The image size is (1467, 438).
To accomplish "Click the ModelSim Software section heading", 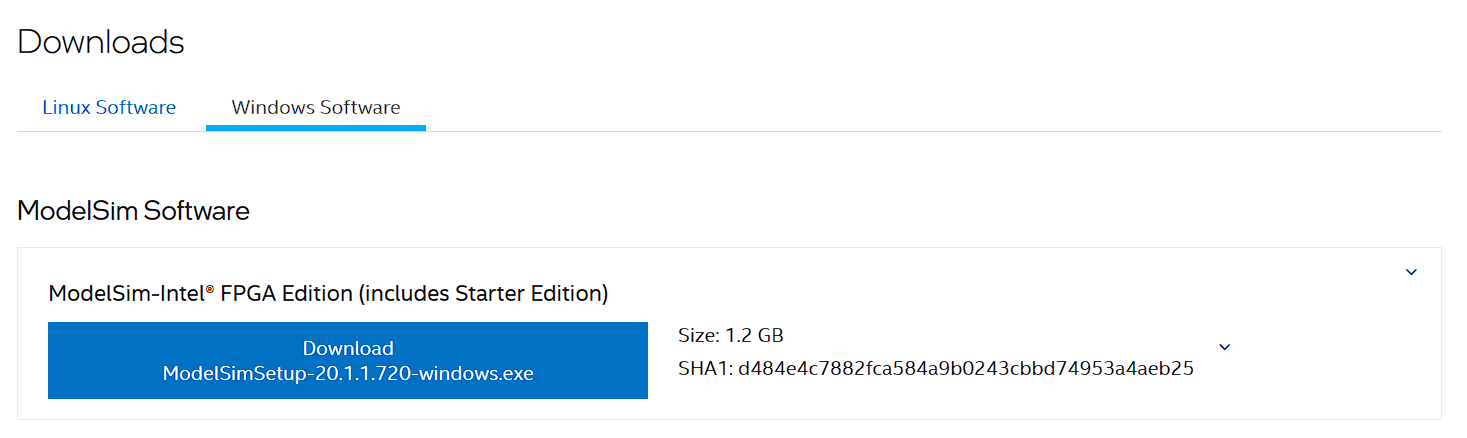I will [133, 211].
